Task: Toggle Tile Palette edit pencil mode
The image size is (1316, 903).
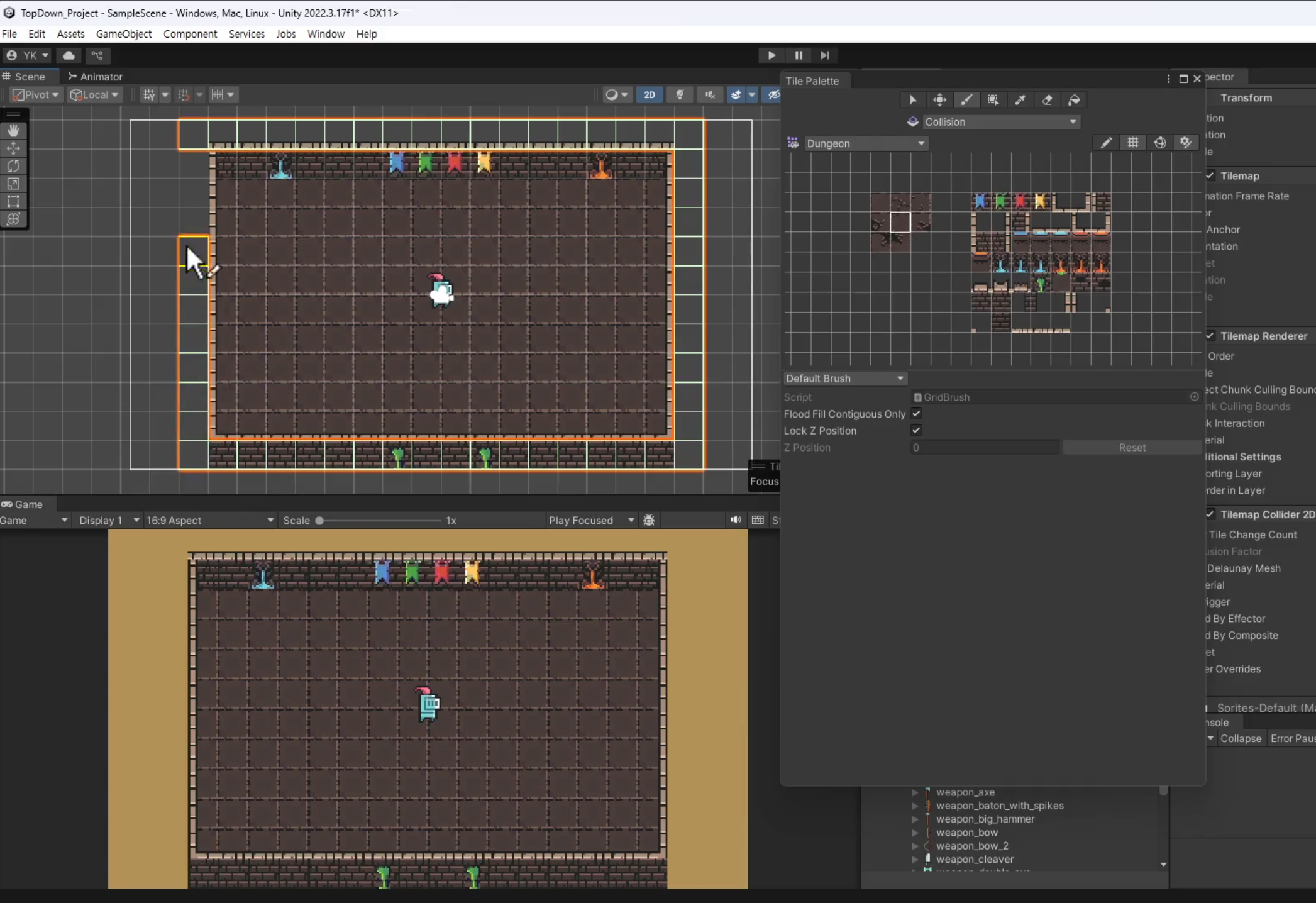Action: click(1106, 143)
